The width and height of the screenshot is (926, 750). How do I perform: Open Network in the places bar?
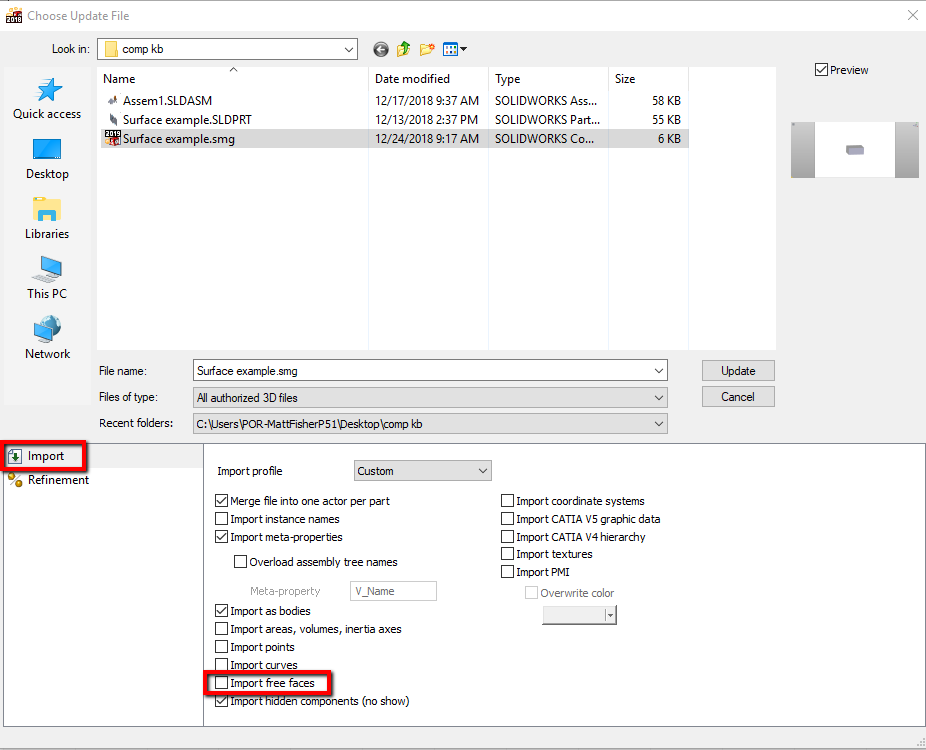(47, 338)
